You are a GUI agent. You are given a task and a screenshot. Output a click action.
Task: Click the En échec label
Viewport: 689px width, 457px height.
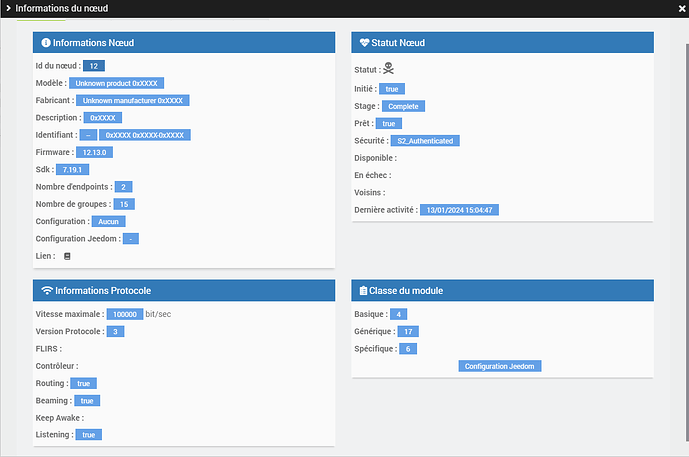coord(373,175)
